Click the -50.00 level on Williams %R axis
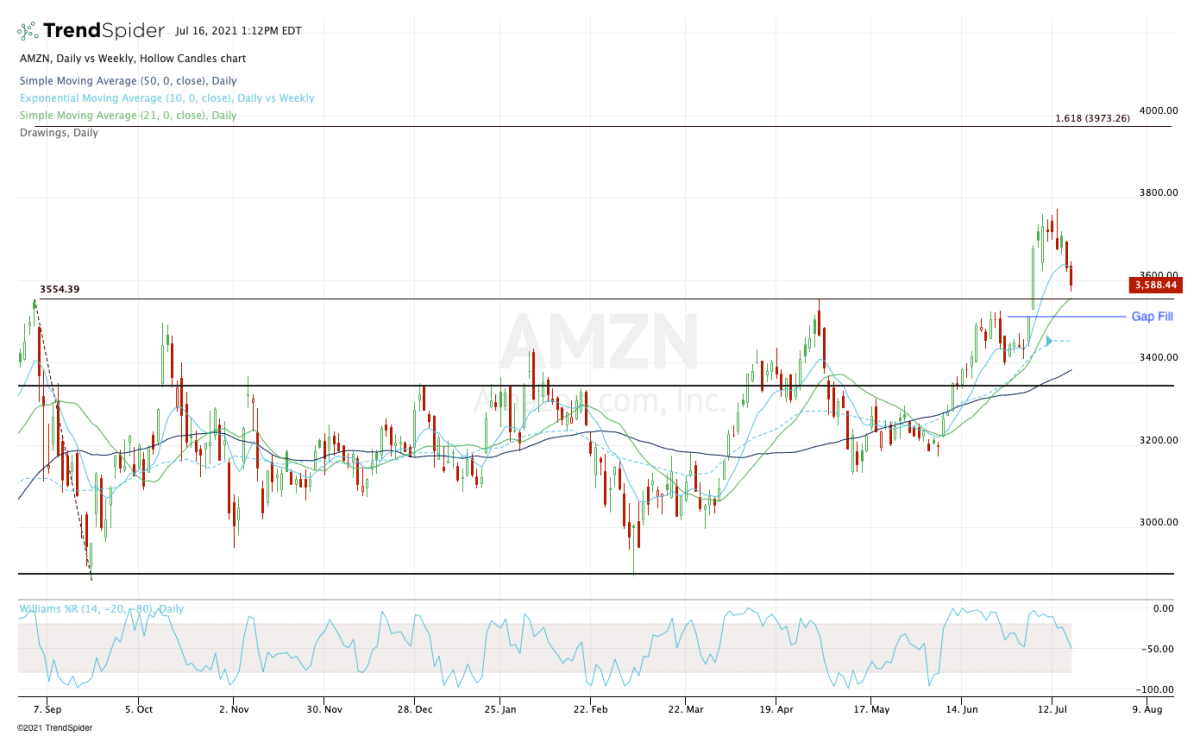The width and height of the screenshot is (1200, 736). pos(1159,649)
